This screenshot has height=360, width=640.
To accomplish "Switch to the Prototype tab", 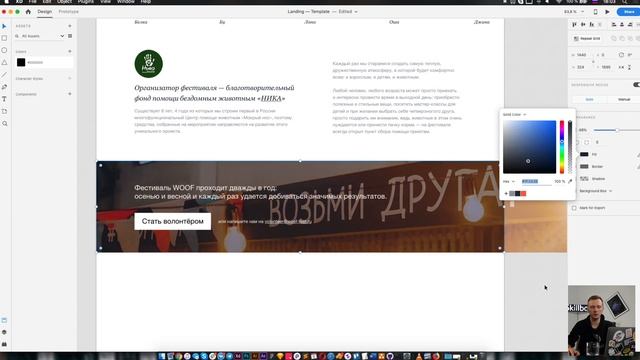I will (69, 12).
